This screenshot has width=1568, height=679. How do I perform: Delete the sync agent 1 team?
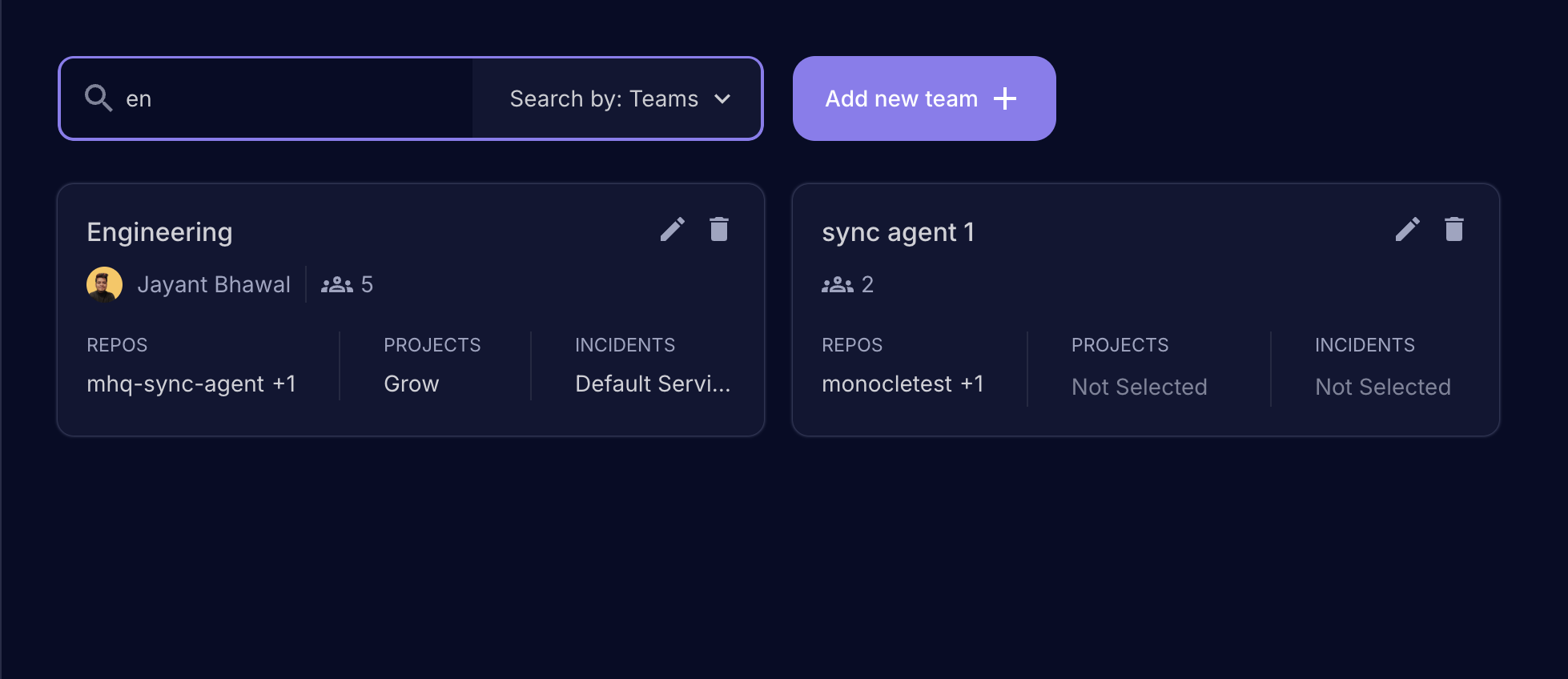[1453, 230]
